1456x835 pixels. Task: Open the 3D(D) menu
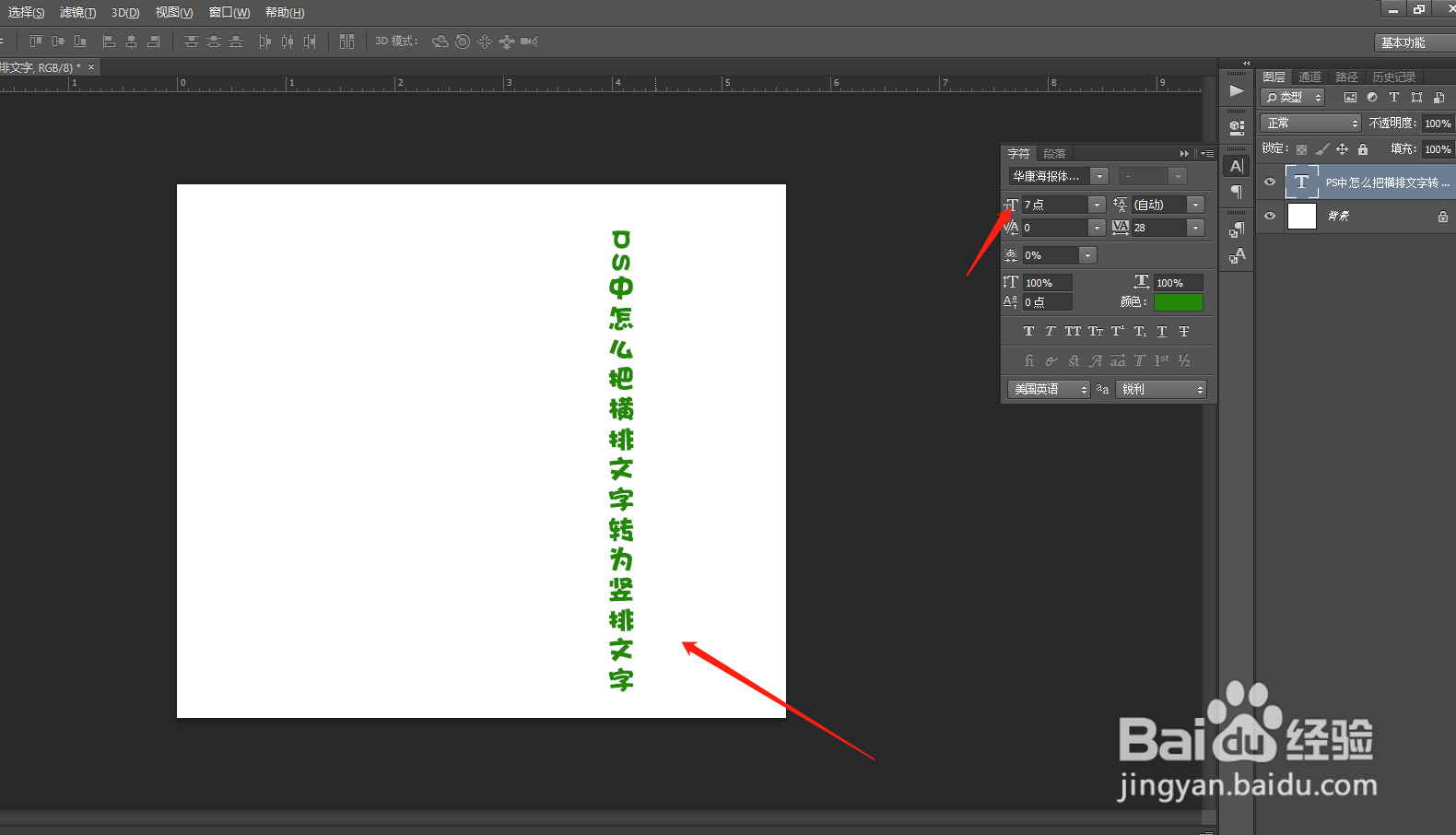(125, 12)
